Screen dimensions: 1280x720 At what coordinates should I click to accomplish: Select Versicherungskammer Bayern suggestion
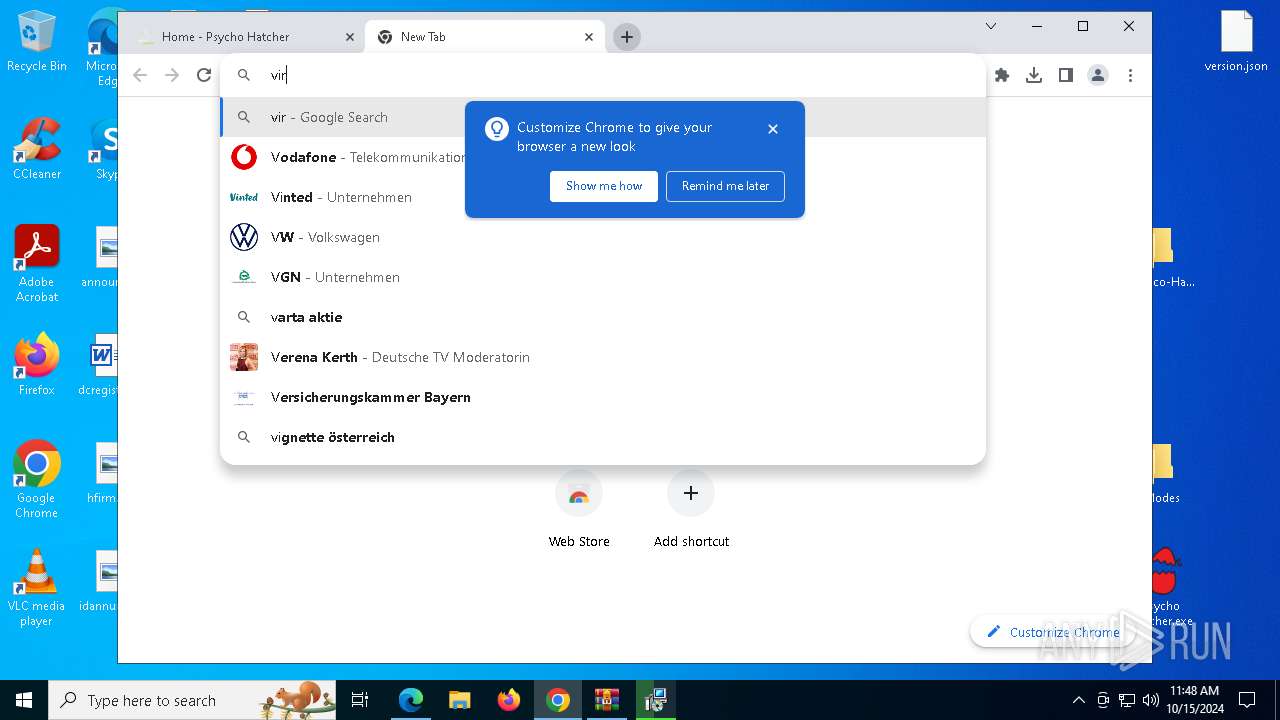(603, 397)
